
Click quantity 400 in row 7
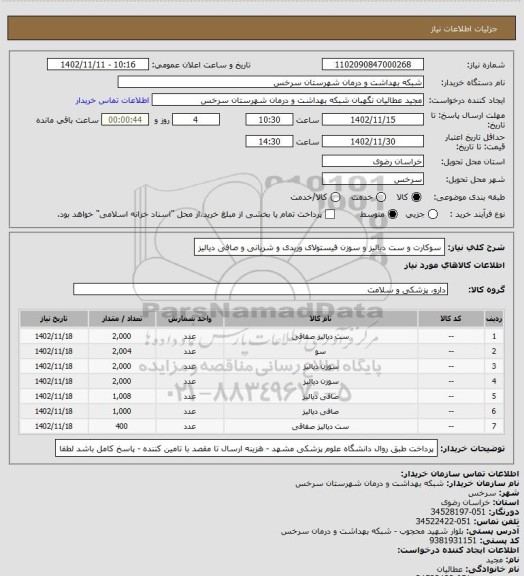point(122,426)
